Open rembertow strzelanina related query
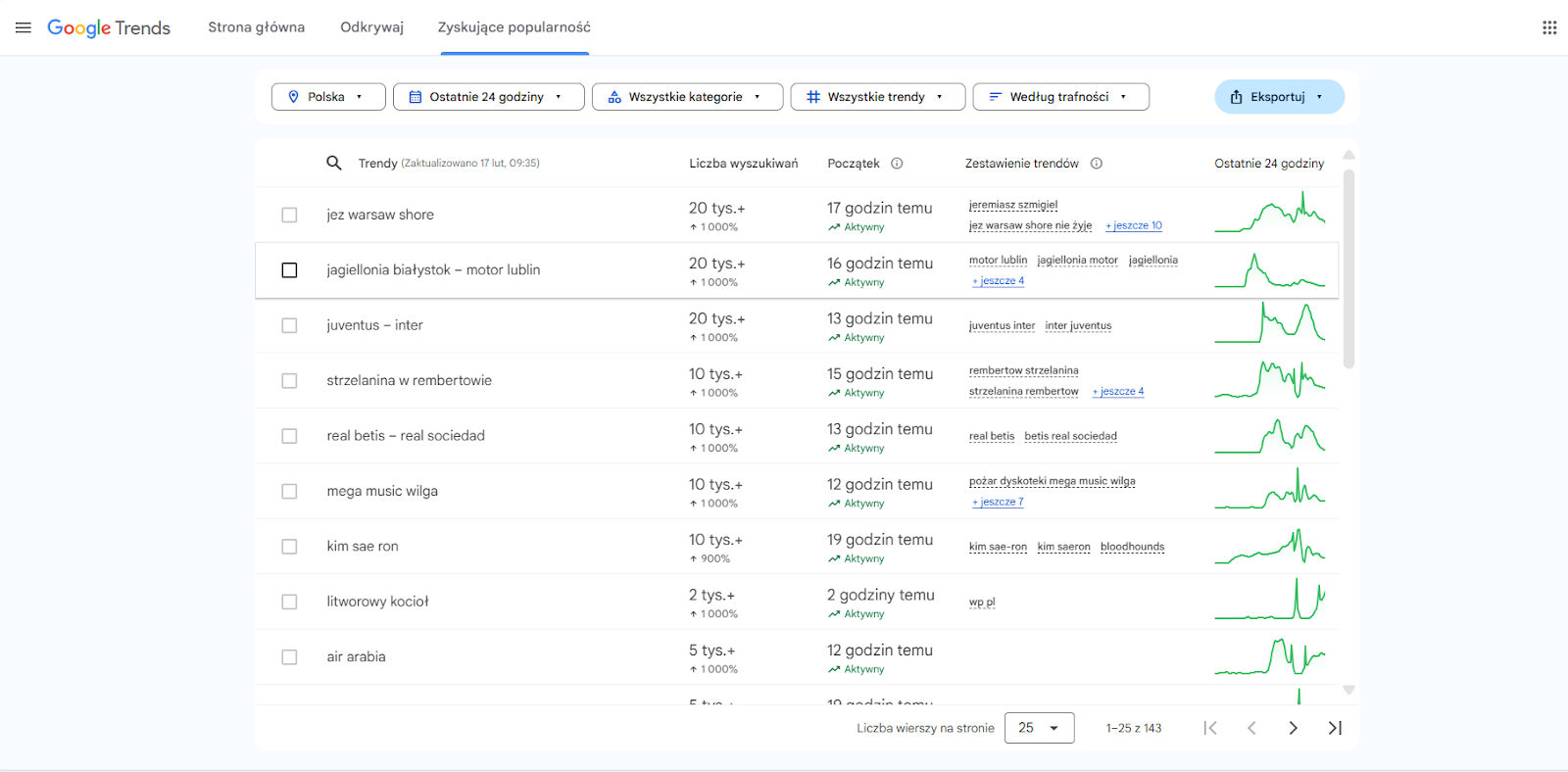The image size is (1568, 772). 1023,370
